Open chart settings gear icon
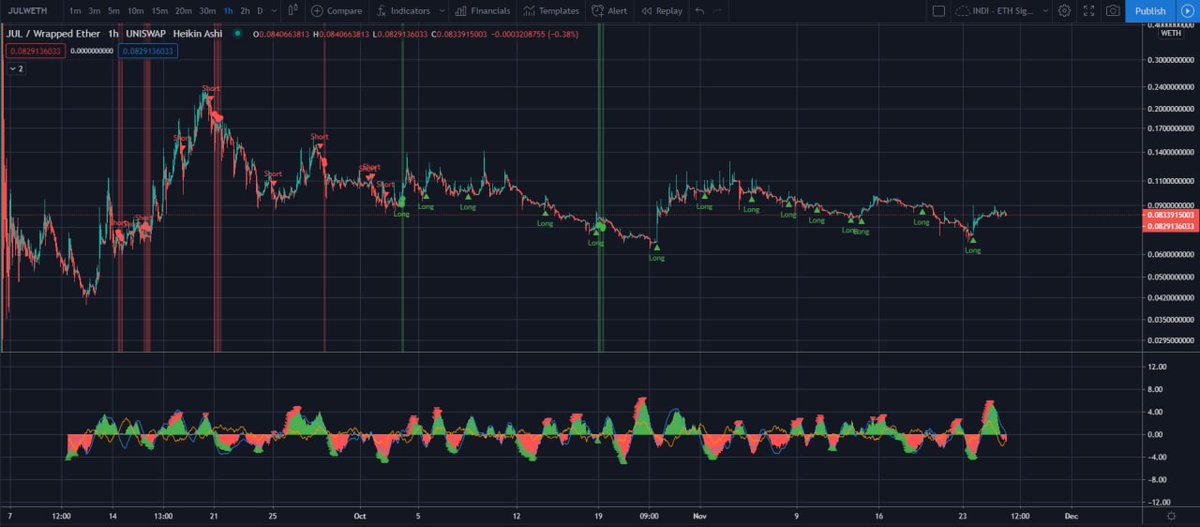This screenshot has height=527, width=1200. coord(1064,11)
